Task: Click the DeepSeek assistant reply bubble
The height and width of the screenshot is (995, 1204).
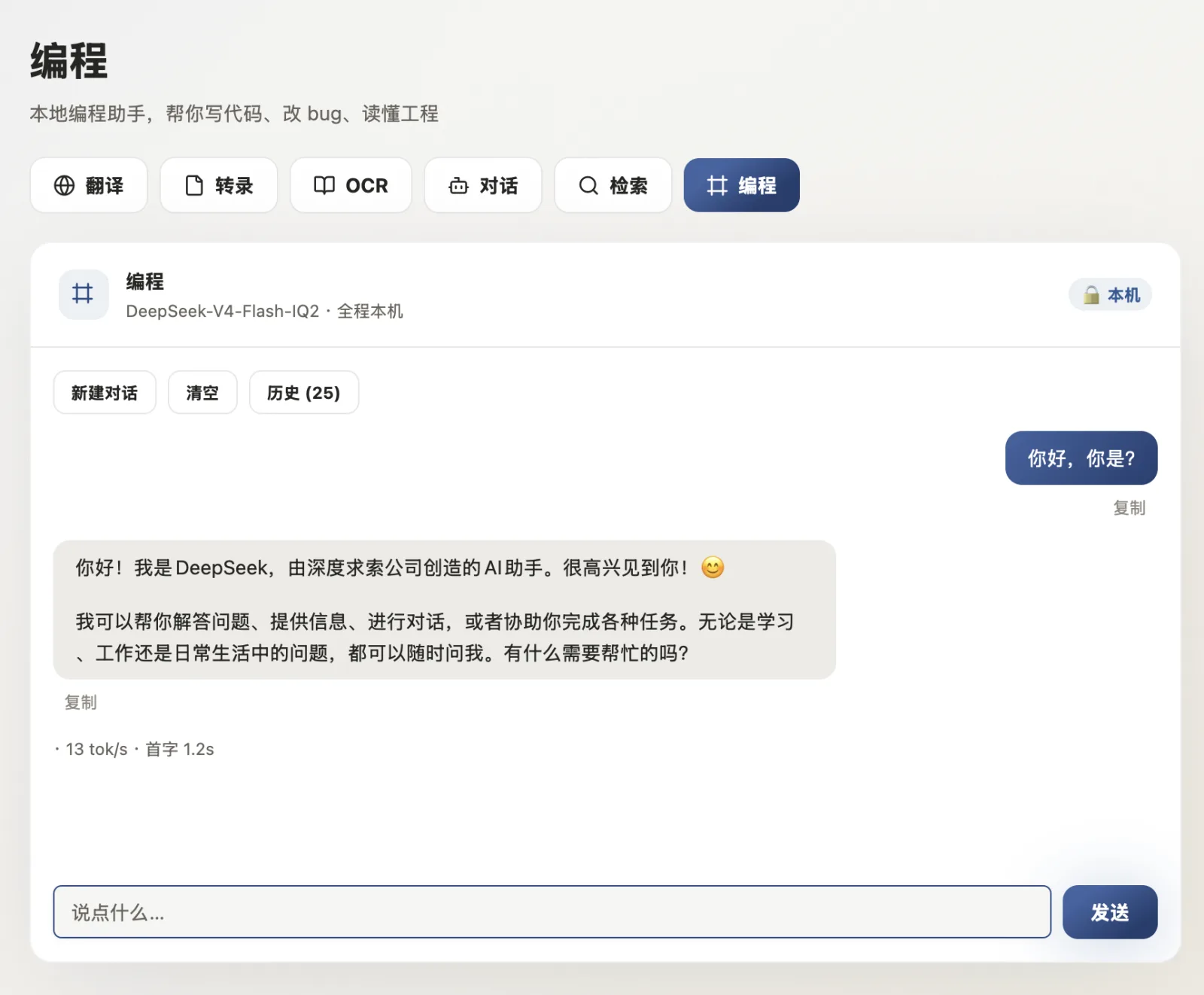Action: click(x=445, y=610)
